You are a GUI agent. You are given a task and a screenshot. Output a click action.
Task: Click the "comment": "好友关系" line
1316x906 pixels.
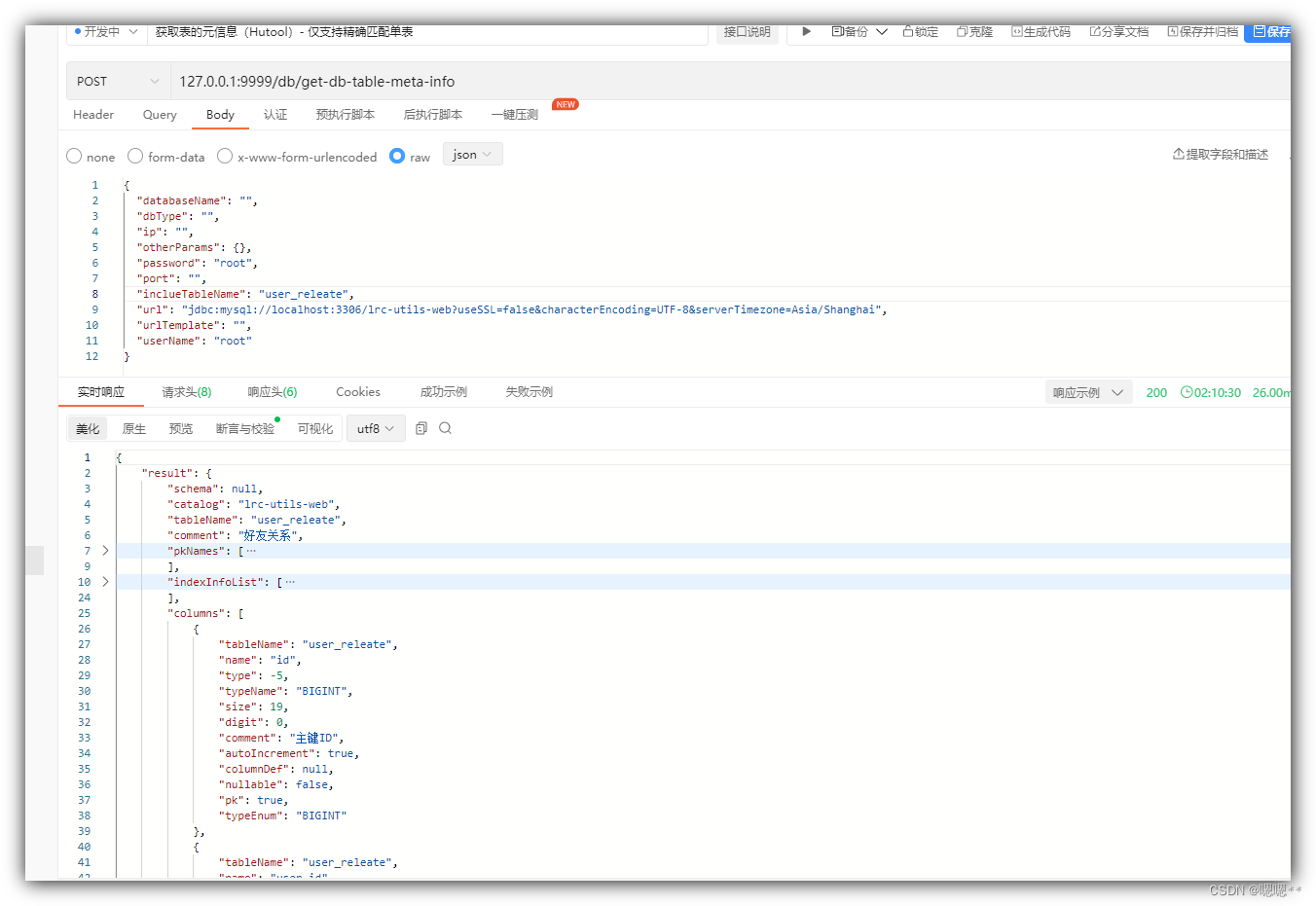click(235, 535)
